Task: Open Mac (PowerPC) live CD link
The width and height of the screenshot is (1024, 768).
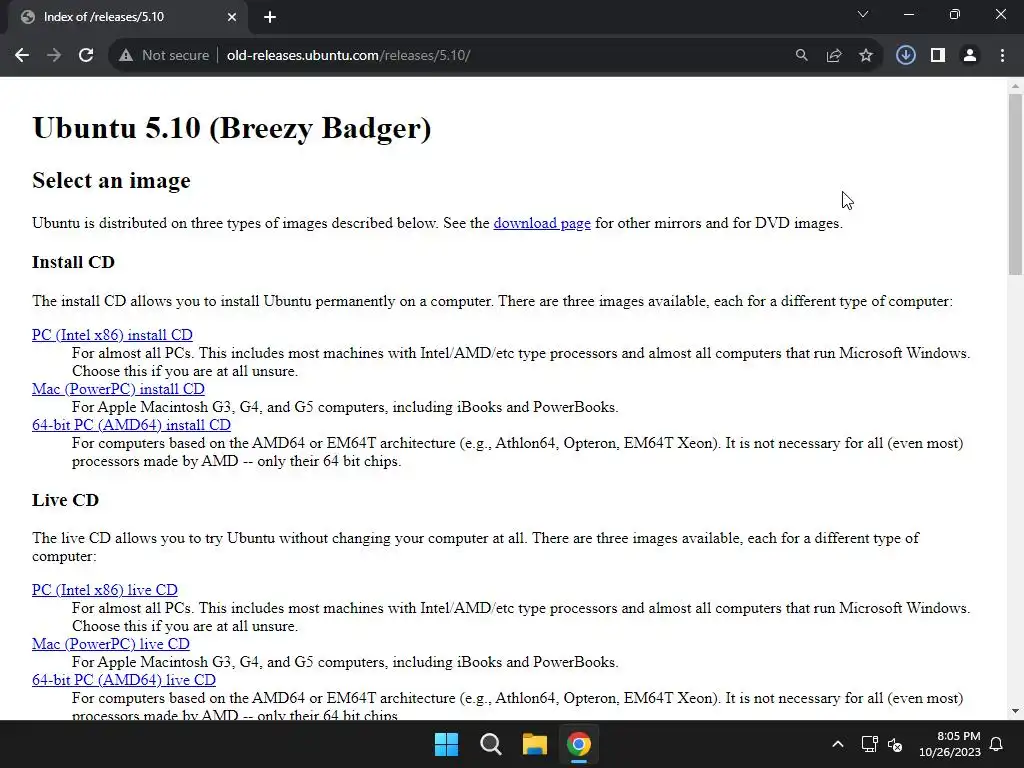Action: point(111,645)
